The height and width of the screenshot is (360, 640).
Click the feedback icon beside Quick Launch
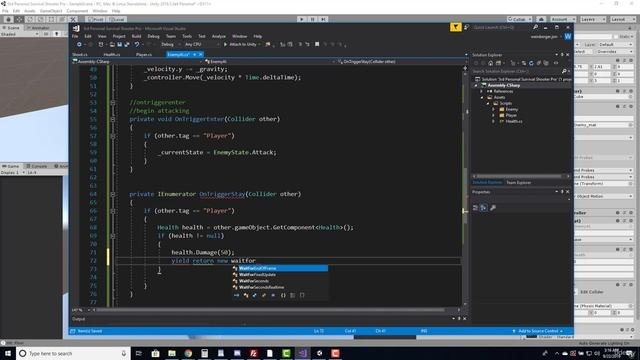pos(467,27)
